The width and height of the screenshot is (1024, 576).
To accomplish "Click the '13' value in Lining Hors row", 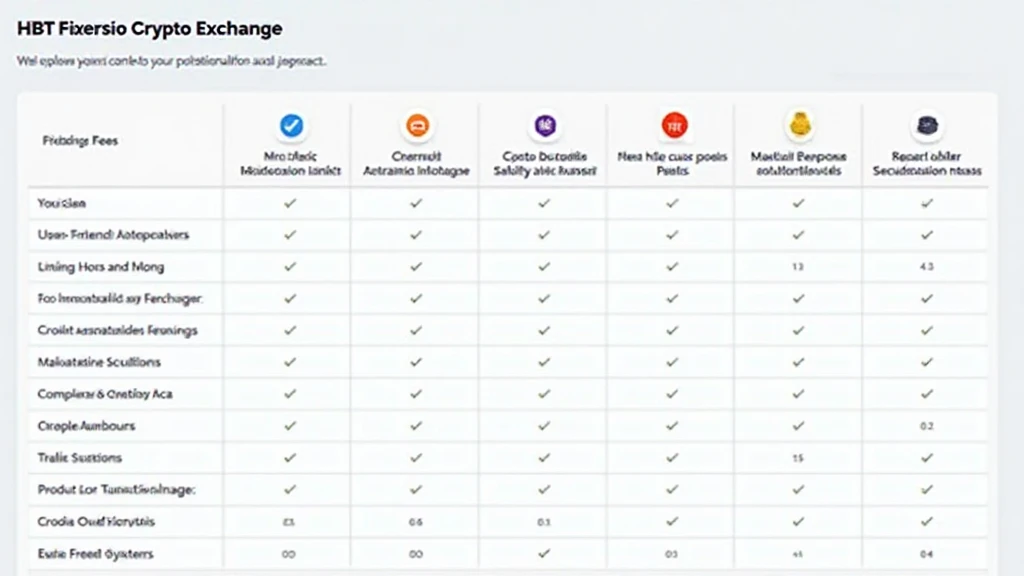I will (798, 267).
